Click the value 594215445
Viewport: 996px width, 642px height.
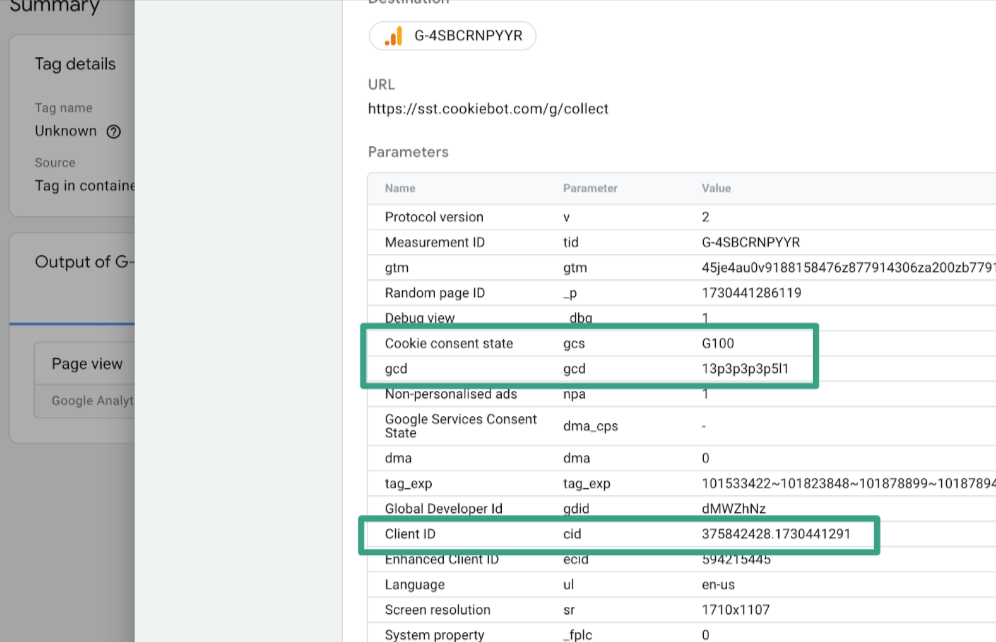(x=736, y=559)
